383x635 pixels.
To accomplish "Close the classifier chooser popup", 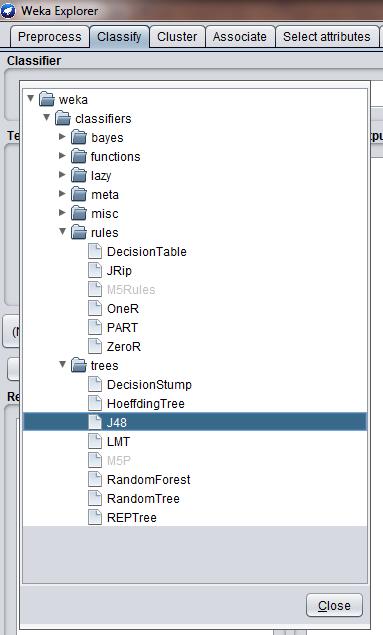I will coord(334,605).
